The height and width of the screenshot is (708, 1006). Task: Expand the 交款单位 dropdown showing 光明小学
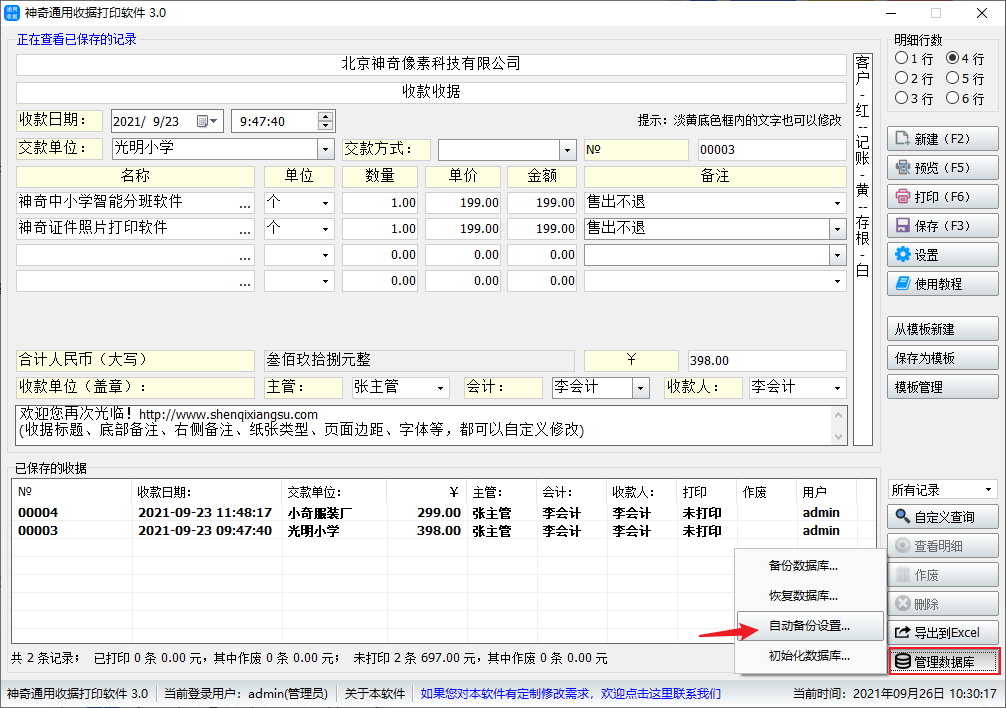coord(326,149)
